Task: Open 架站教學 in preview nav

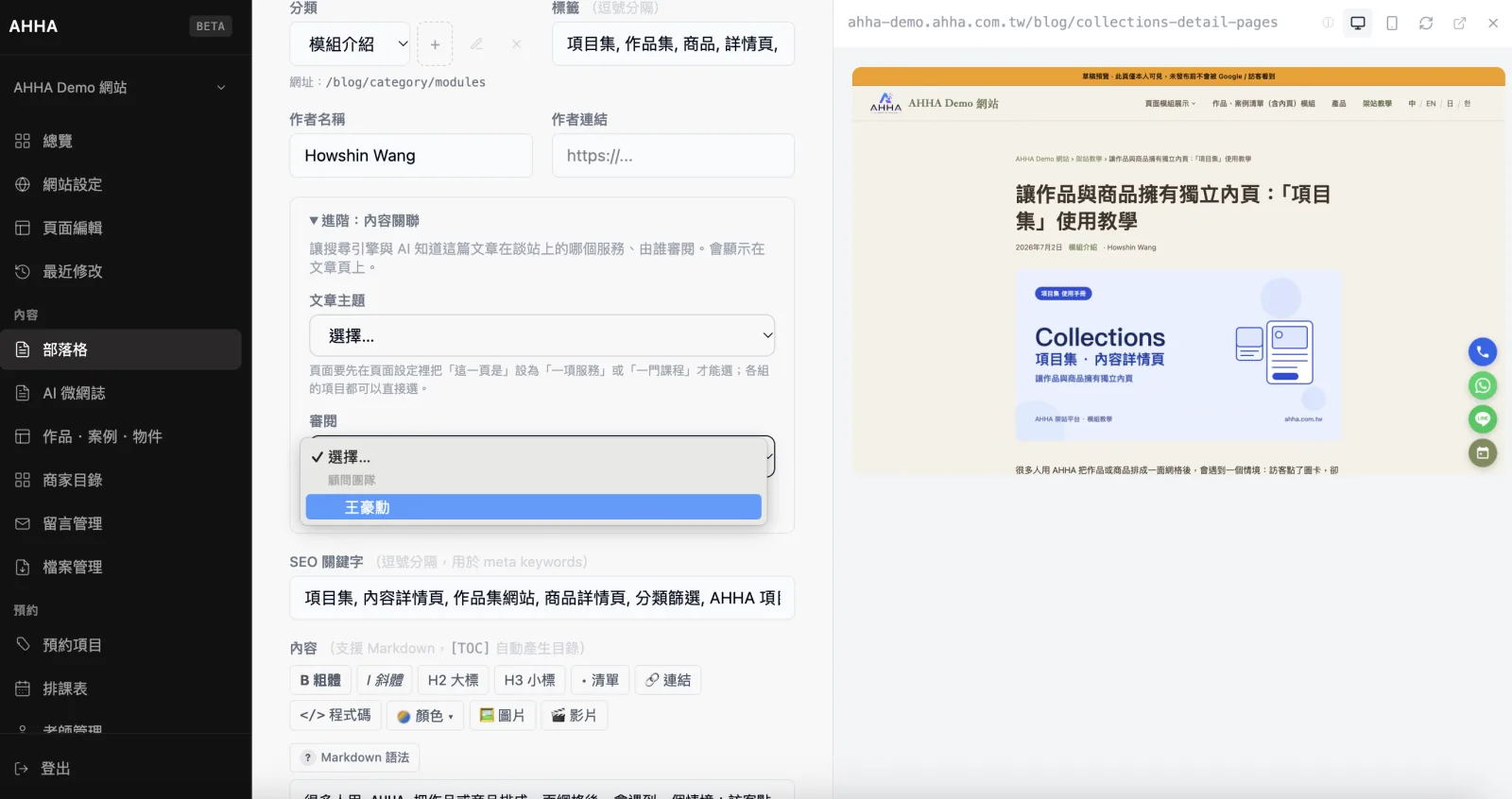Action: tap(1377, 104)
